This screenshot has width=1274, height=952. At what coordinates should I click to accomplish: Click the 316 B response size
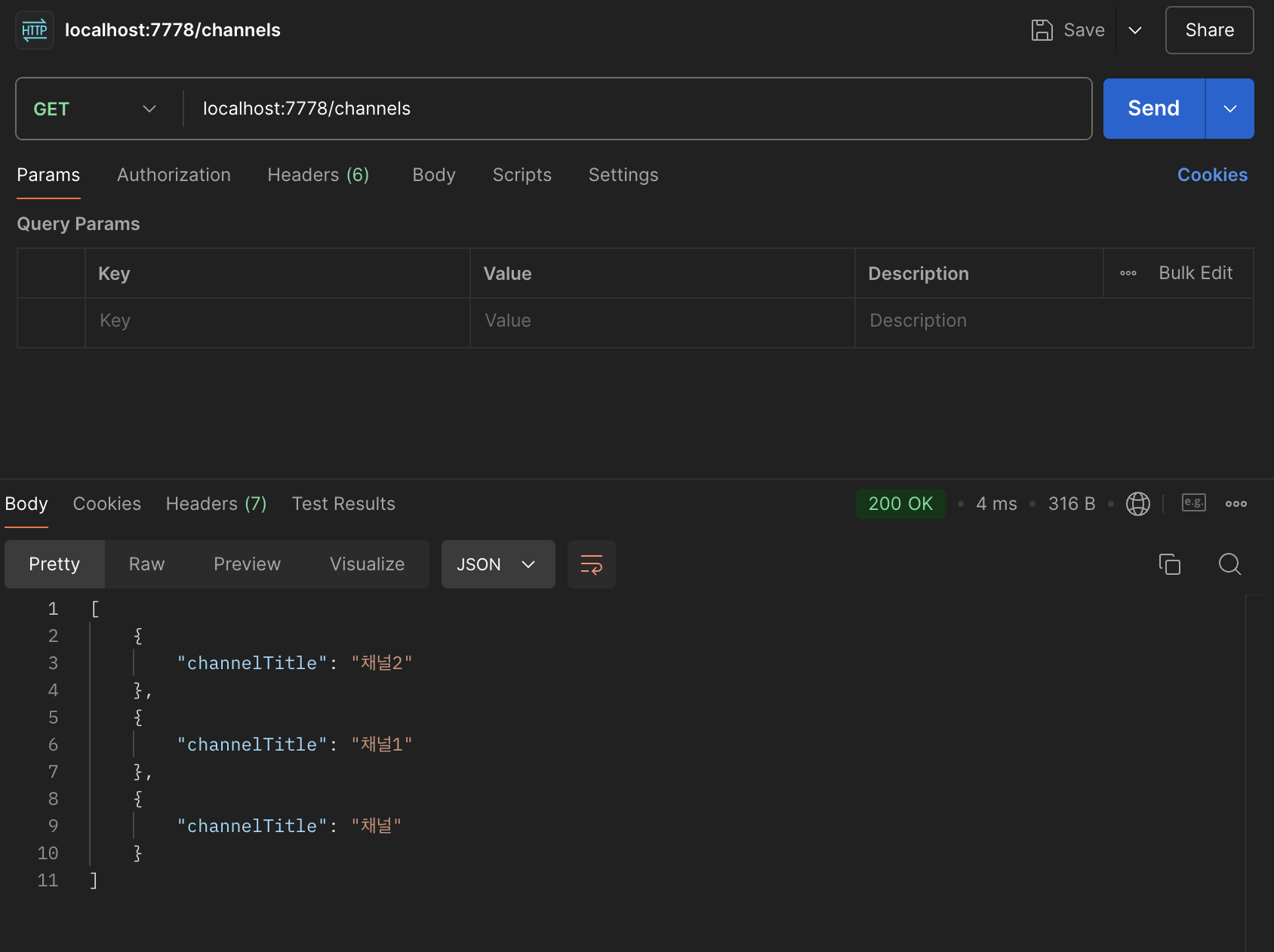point(1072,504)
